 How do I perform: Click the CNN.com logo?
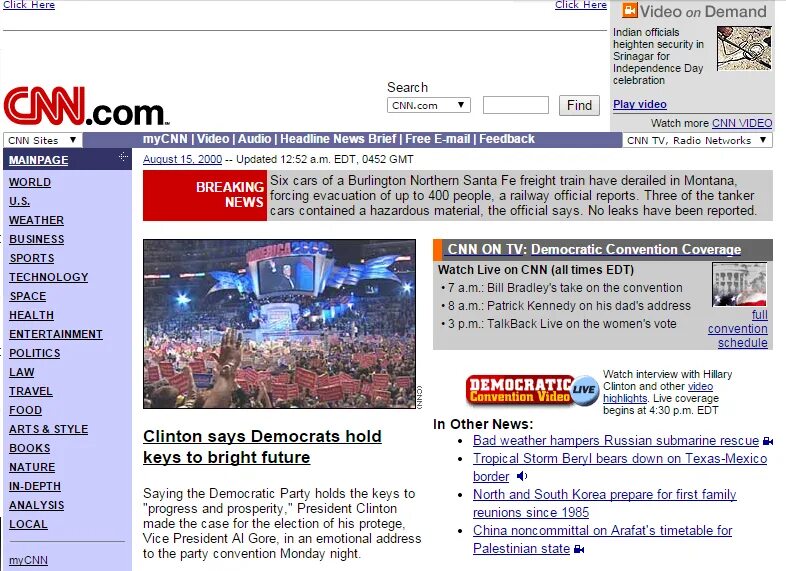coord(86,106)
